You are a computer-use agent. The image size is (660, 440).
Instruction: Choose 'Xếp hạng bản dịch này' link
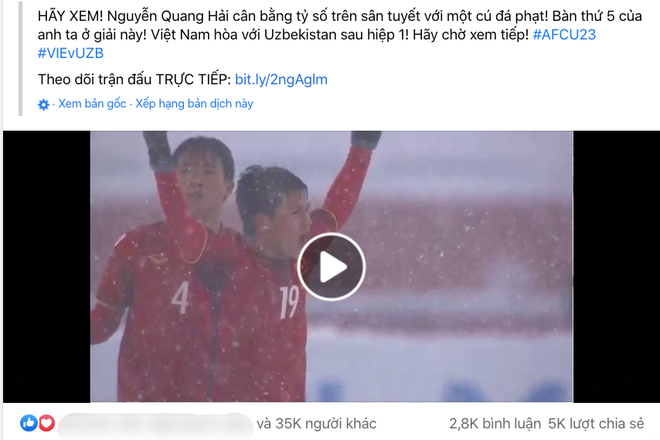click(x=194, y=104)
